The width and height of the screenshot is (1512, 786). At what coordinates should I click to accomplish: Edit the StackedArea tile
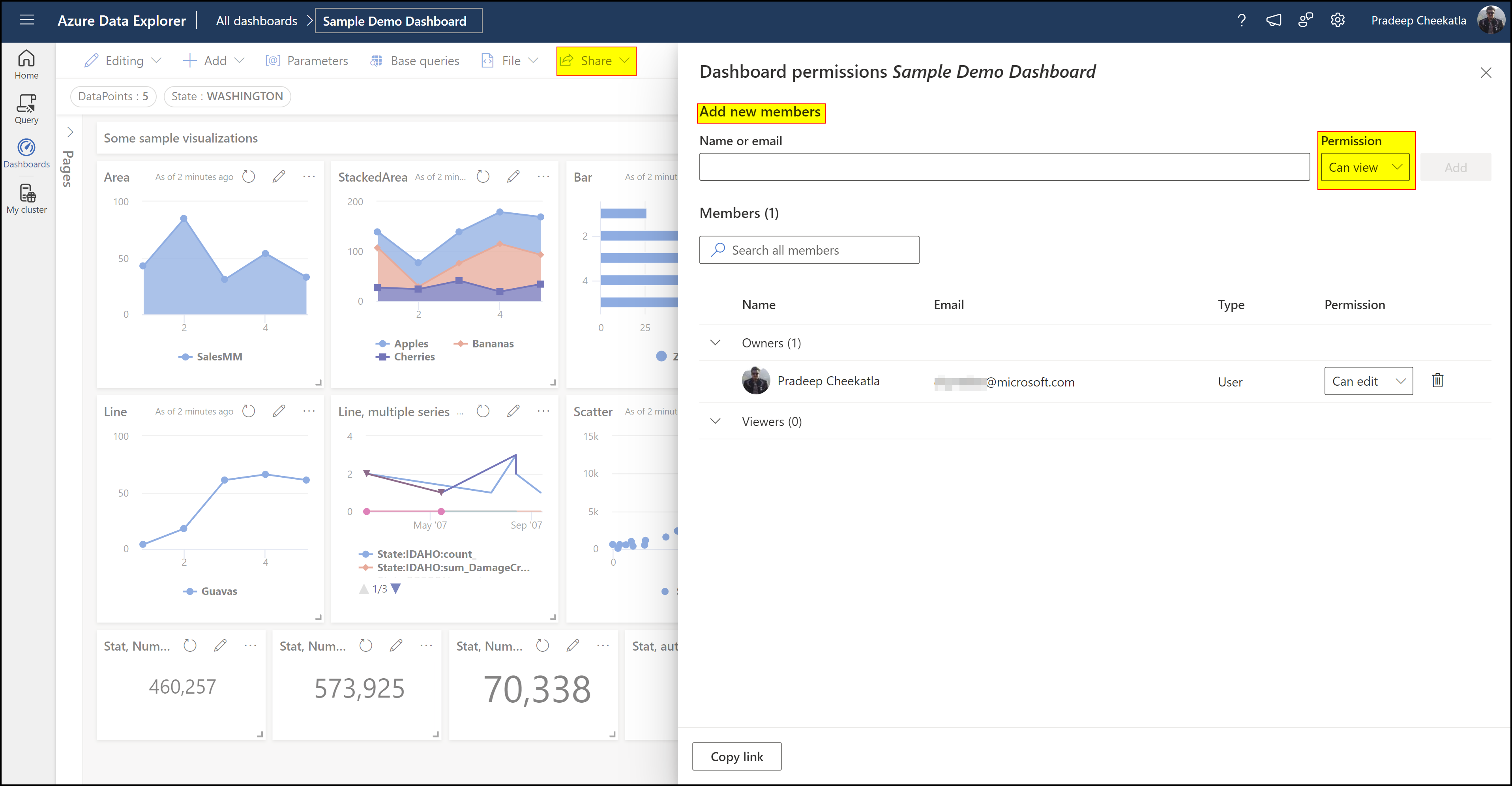[513, 177]
